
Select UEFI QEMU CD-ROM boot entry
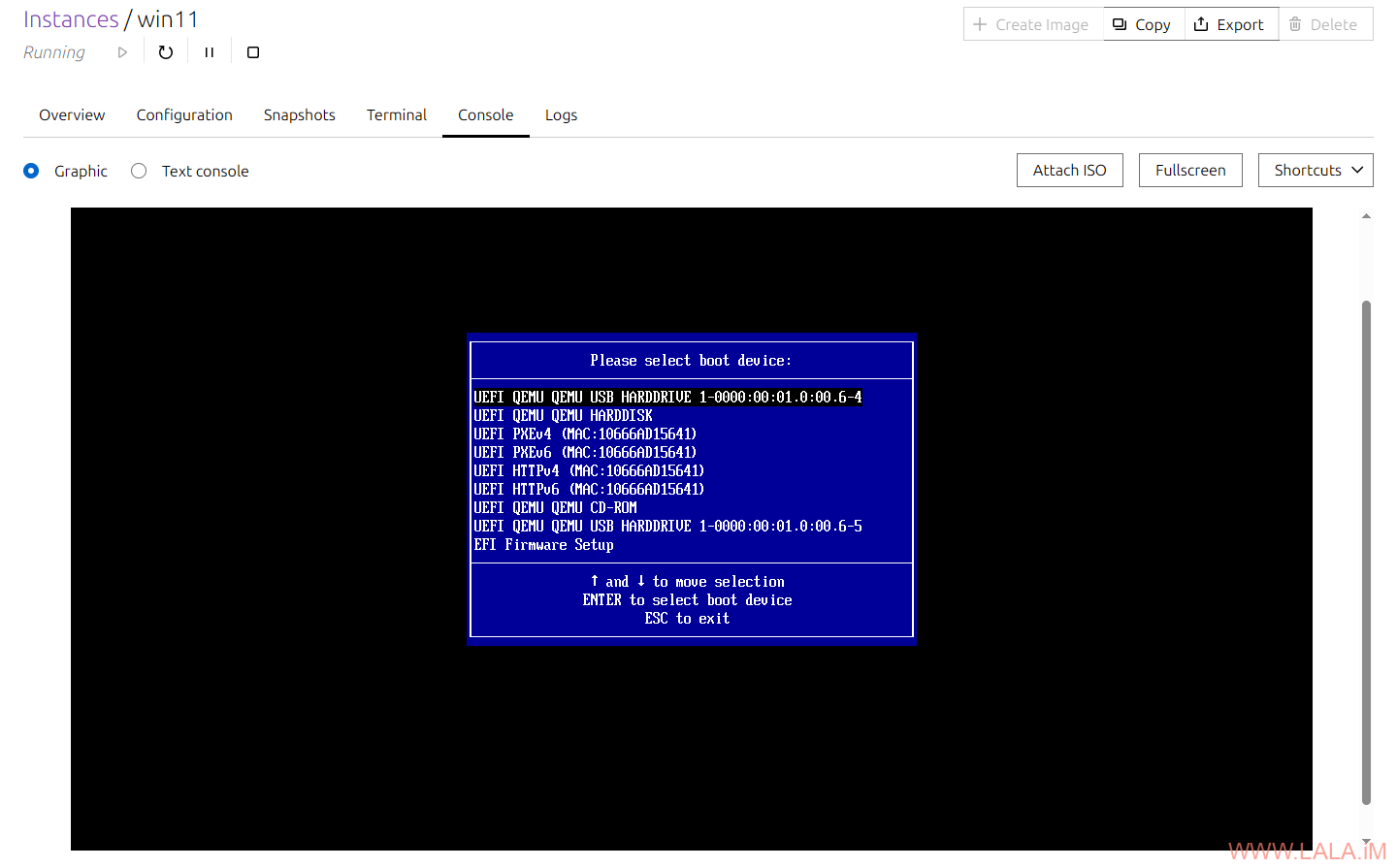coord(555,507)
